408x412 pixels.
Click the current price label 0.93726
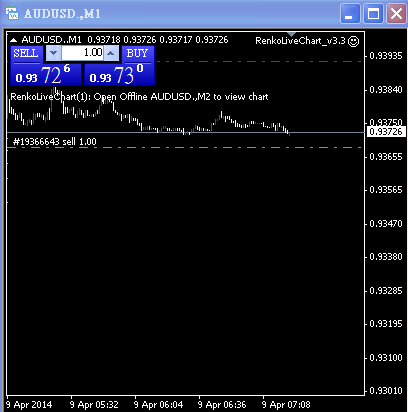pyautogui.click(x=386, y=132)
